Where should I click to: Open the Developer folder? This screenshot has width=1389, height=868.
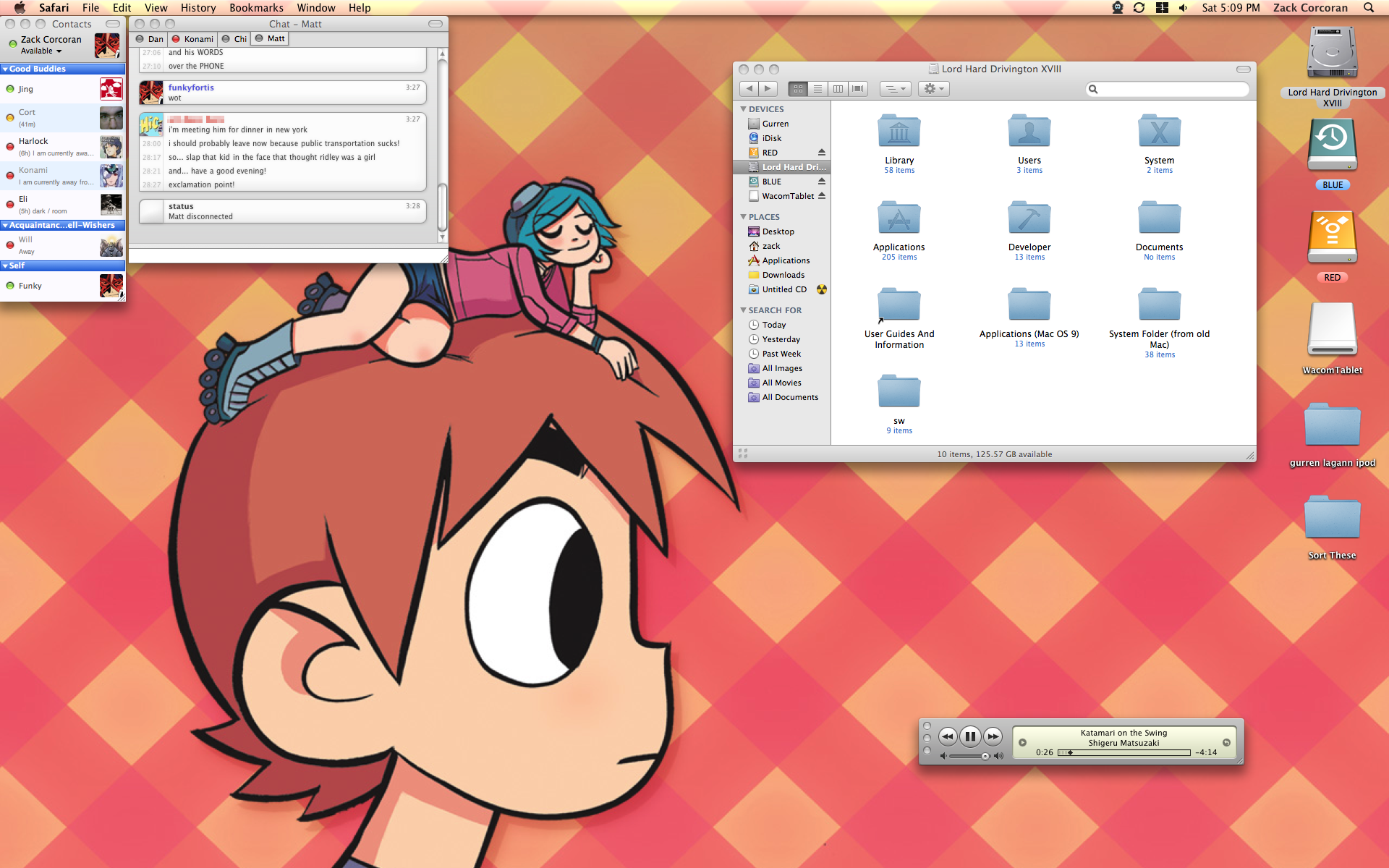pyautogui.click(x=1029, y=219)
